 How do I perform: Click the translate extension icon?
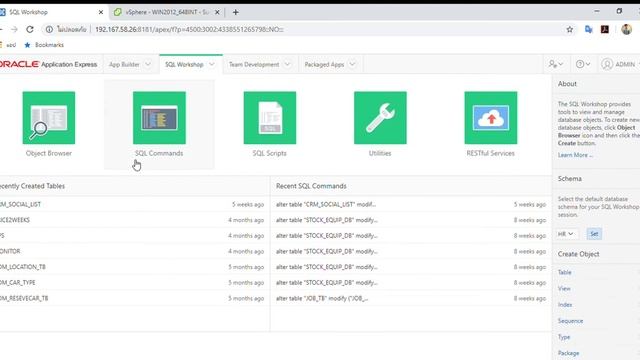pyautogui.click(x=588, y=29)
